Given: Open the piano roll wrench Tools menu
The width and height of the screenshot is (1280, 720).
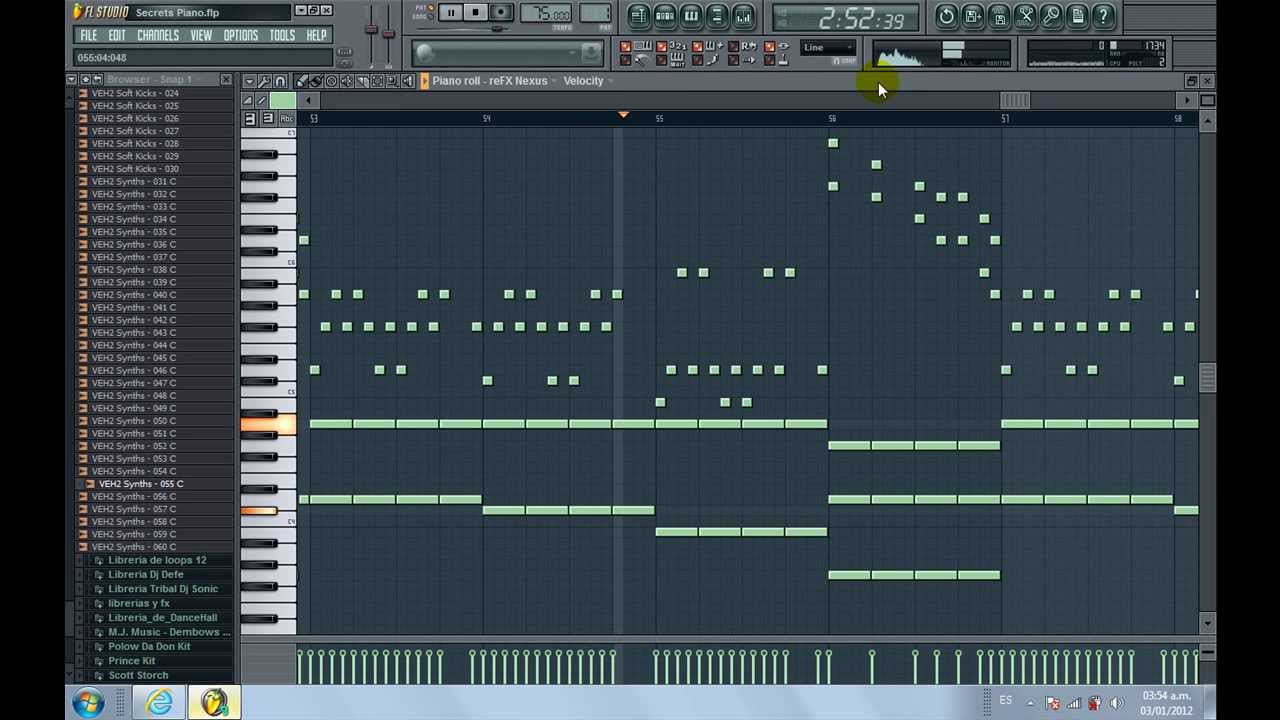Looking at the screenshot, I should pyautogui.click(x=264, y=81).
